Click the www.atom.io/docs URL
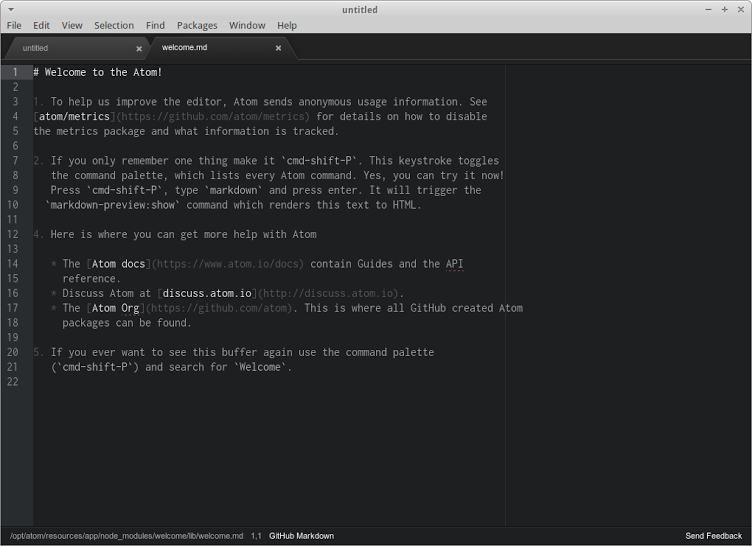Screen dimensions: 752x546 (x=228, y=264)
